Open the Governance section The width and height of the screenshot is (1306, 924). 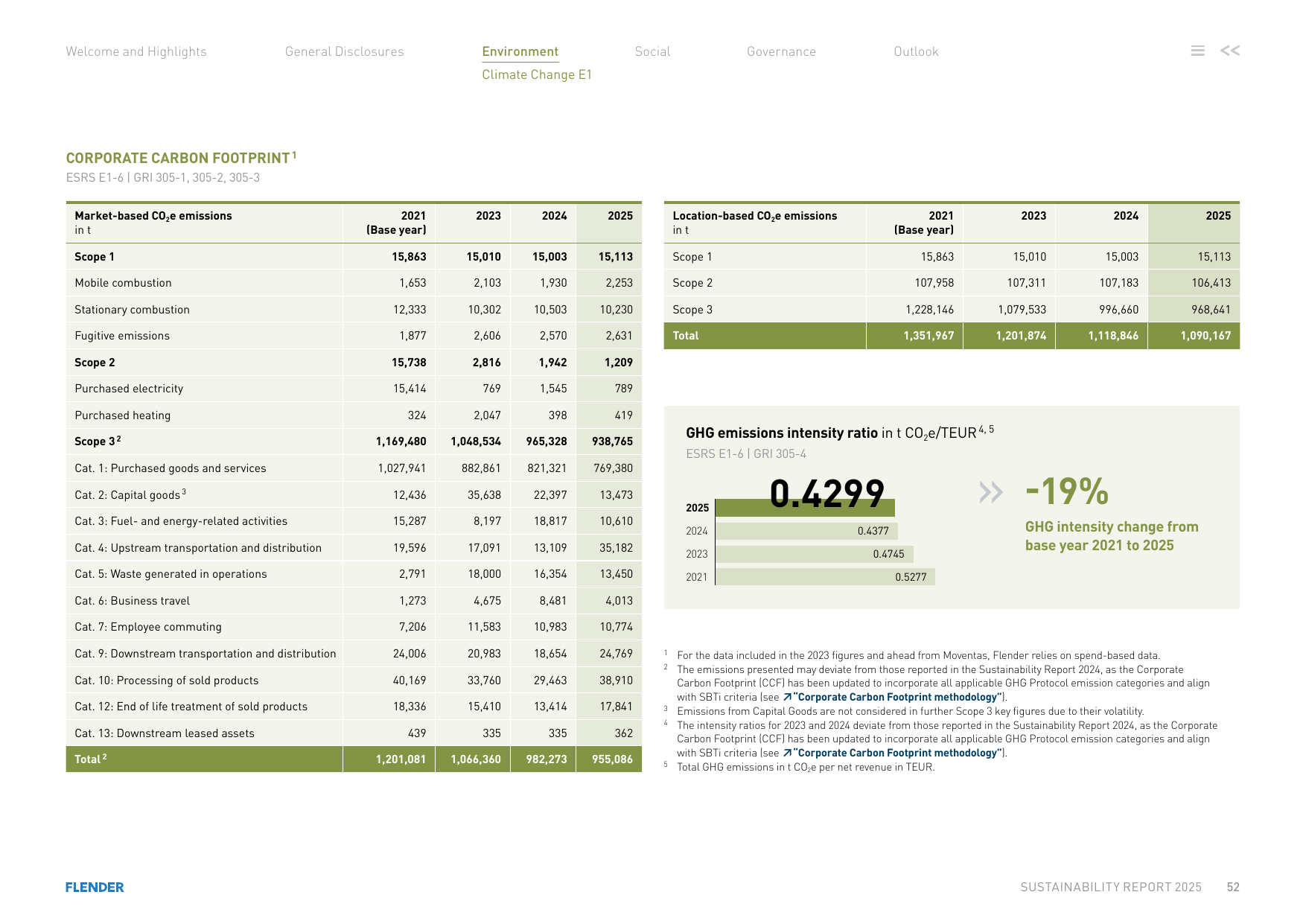tap(781, 51)
